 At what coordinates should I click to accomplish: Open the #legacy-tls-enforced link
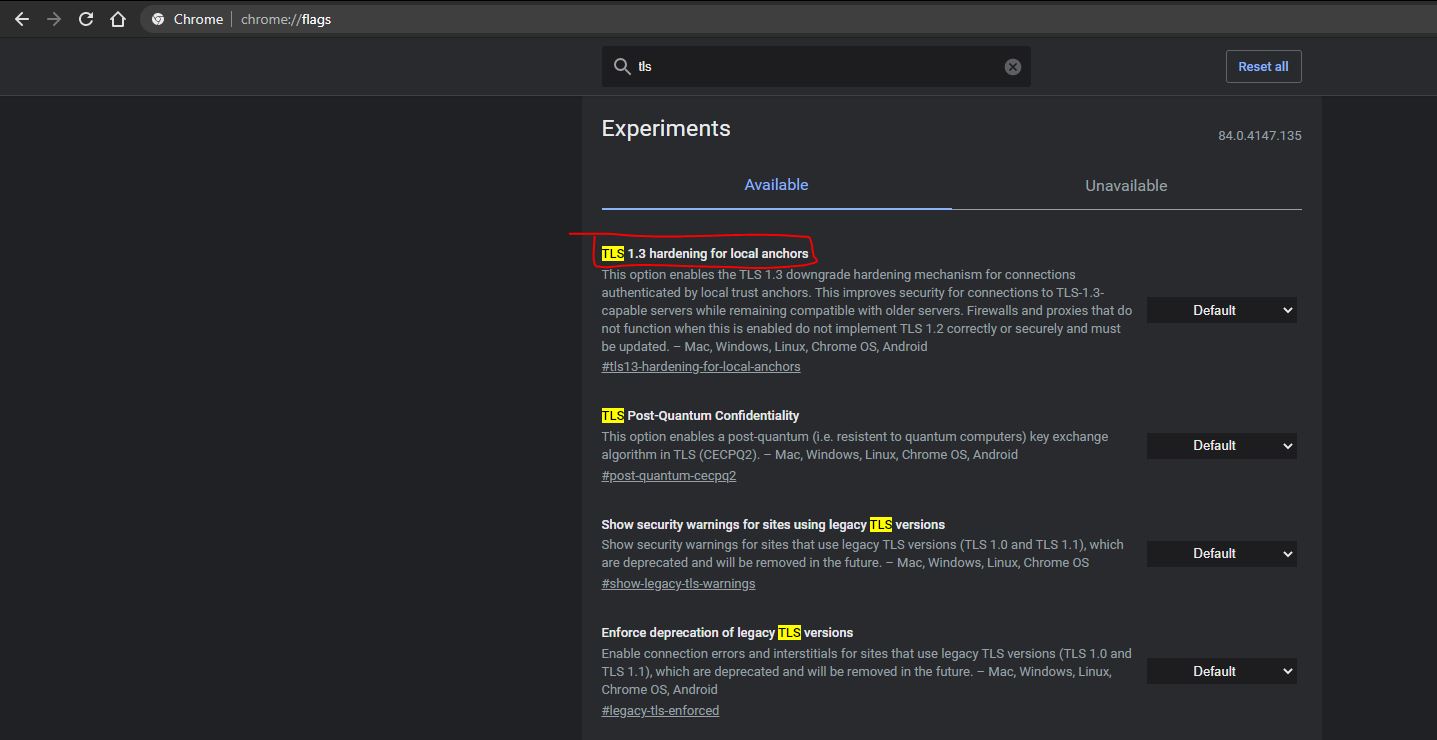(x=660, y=710)
